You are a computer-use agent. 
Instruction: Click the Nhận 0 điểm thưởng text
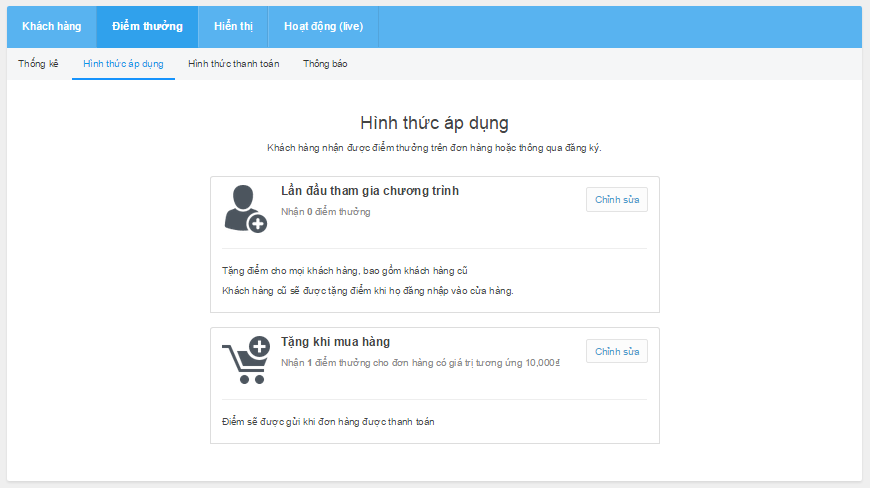coord(326,212)
